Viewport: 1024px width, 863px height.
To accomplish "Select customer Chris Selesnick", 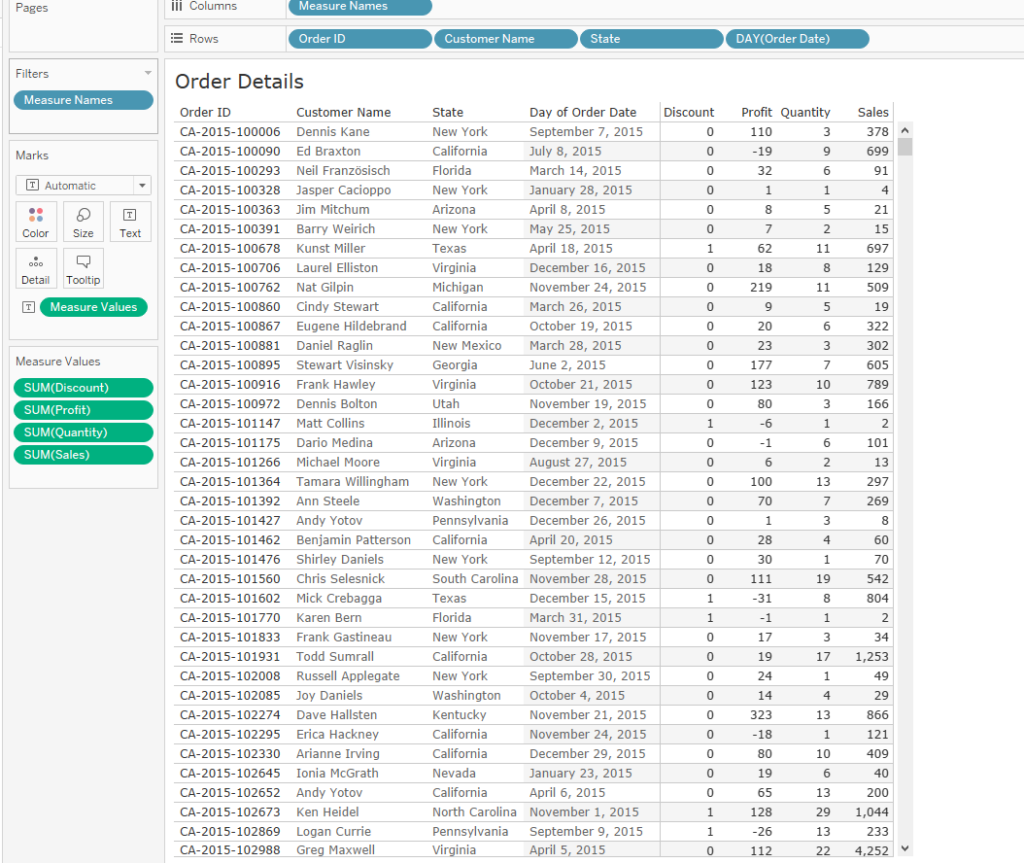I will coord(340,579).
